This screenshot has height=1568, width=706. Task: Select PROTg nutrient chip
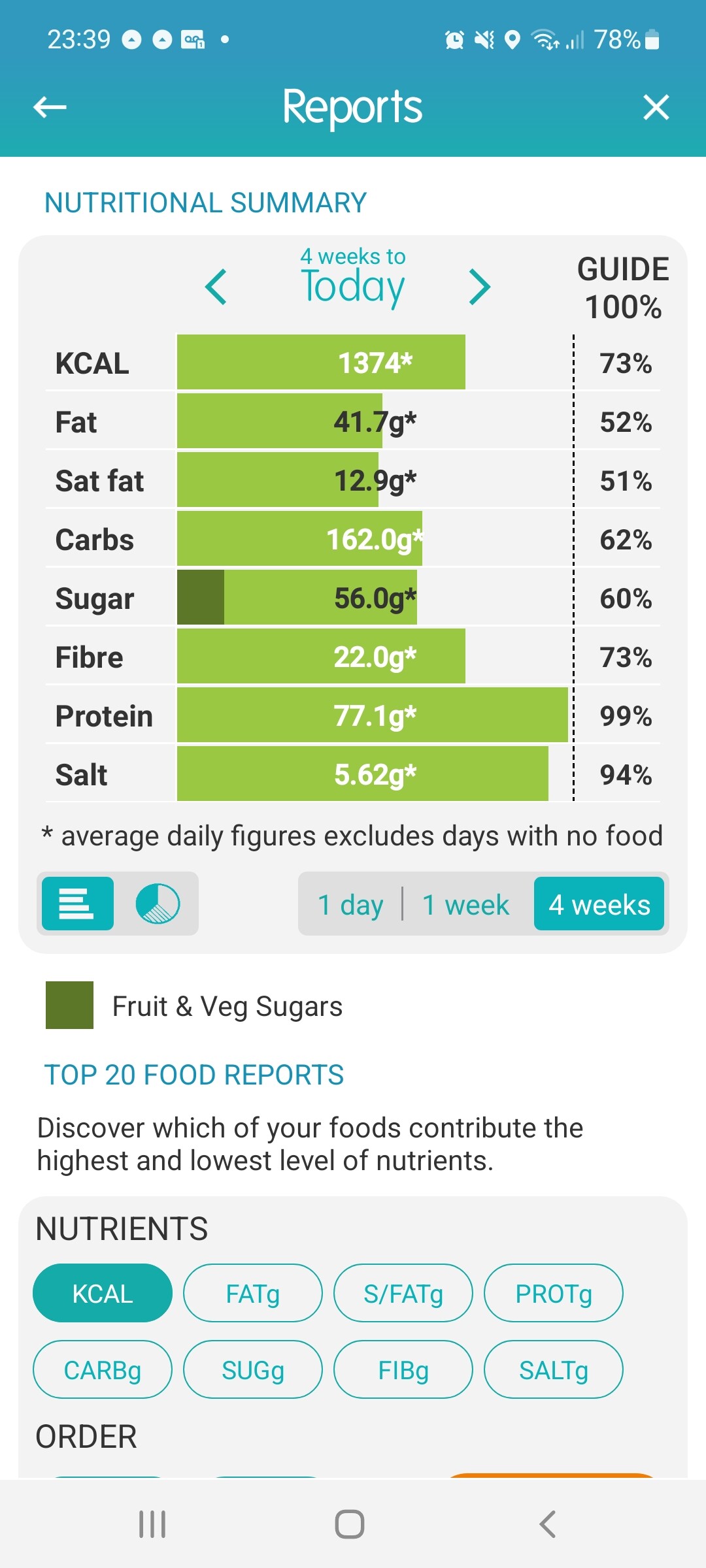click(554, 1294)
